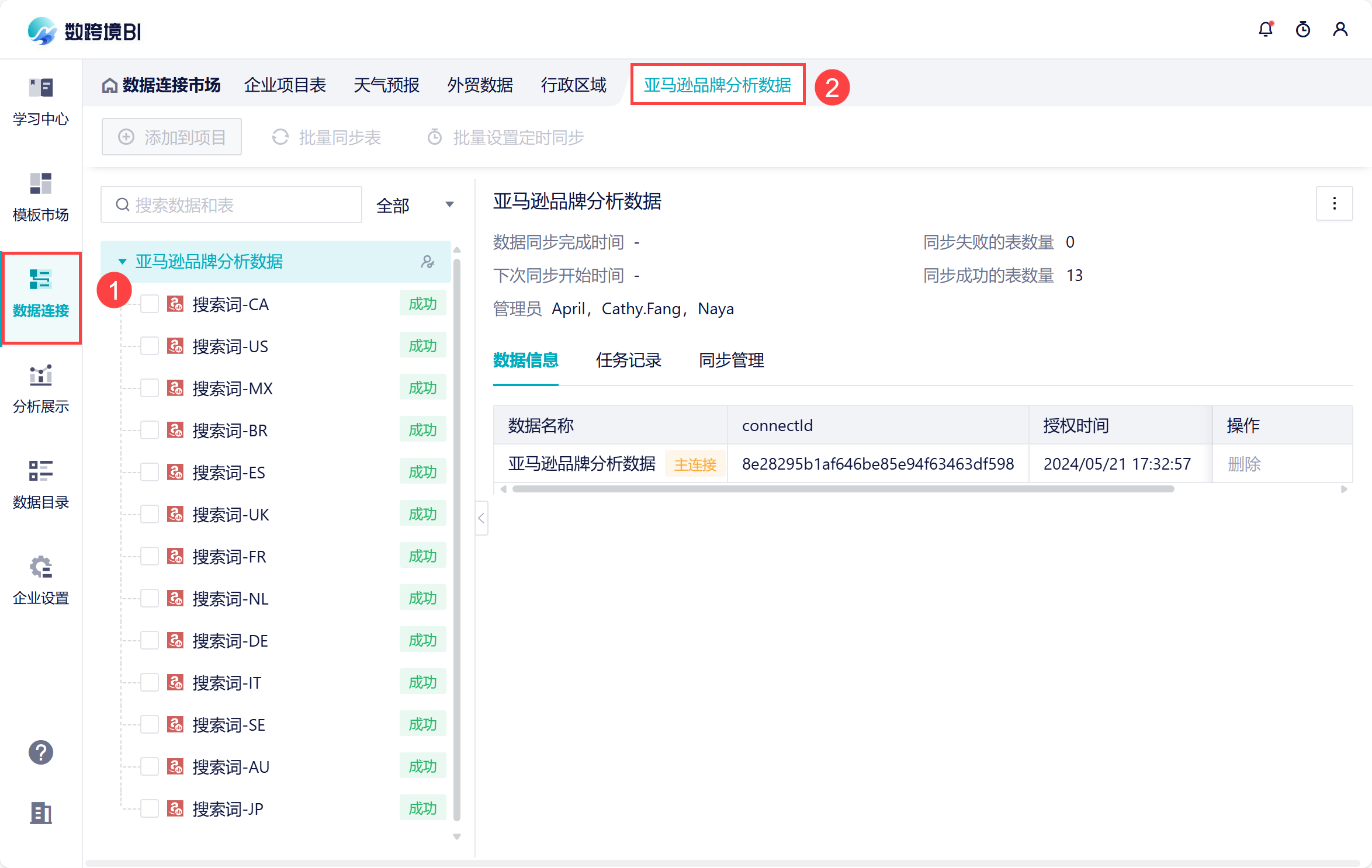Open the three-dot more options menu
This screenshot has width=1372, height=868.
pos(1334,203)
